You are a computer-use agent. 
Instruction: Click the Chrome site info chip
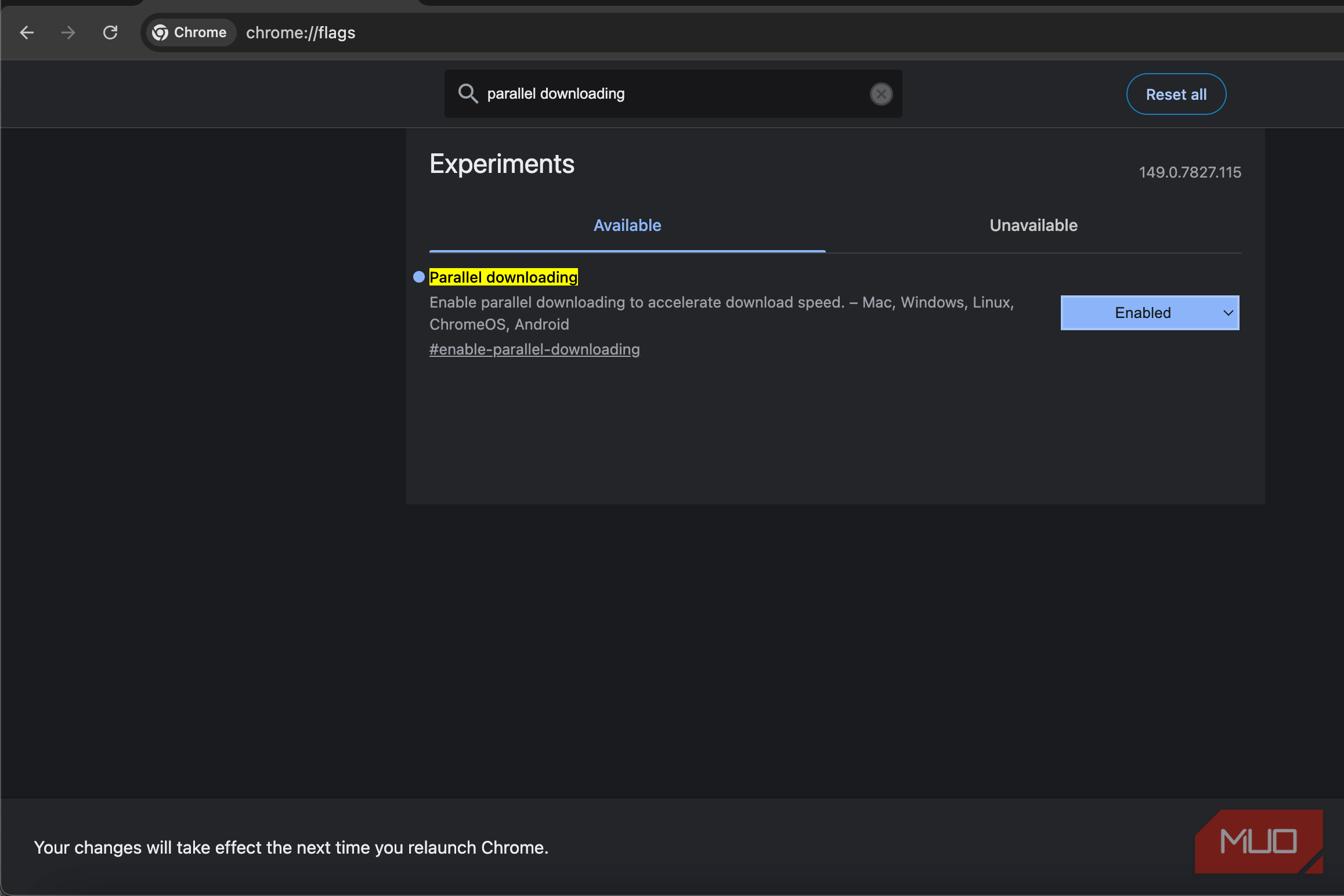coord(190,32)
